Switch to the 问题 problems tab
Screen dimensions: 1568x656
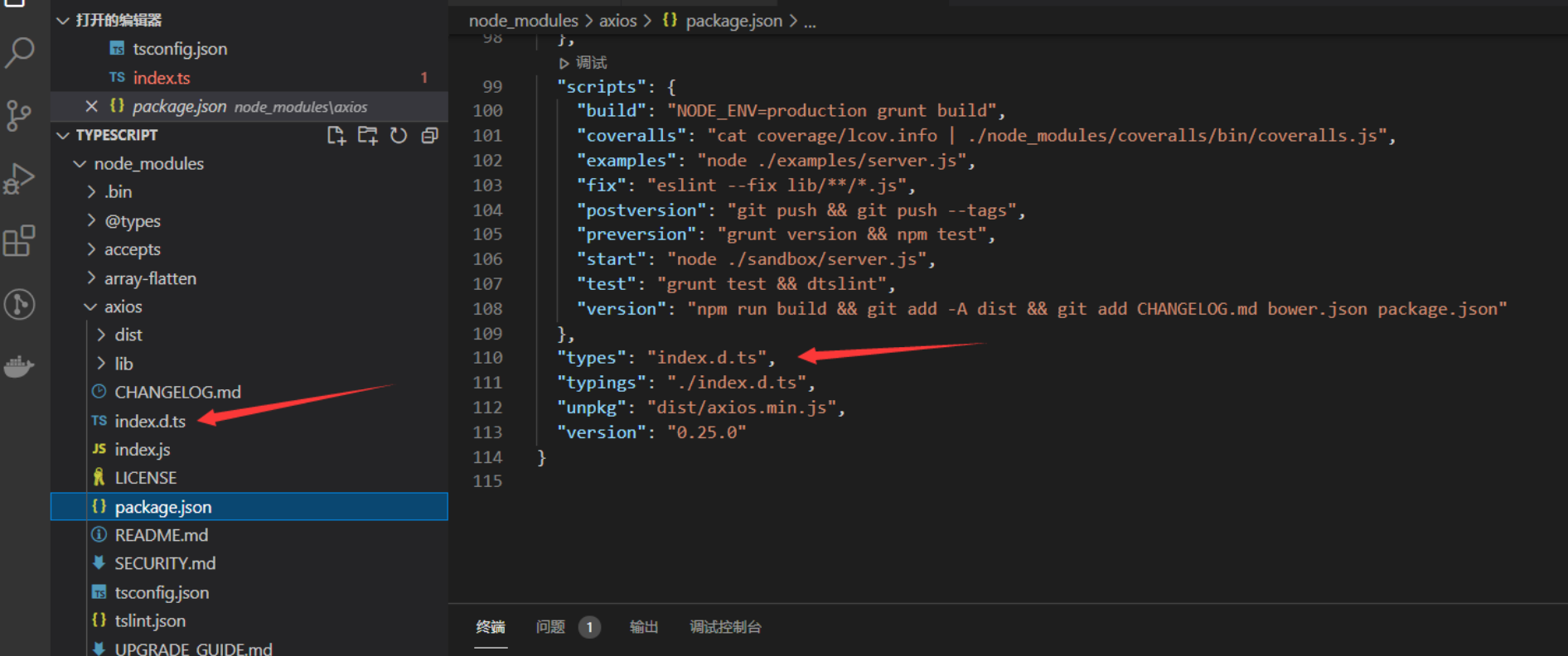point(551,627)
